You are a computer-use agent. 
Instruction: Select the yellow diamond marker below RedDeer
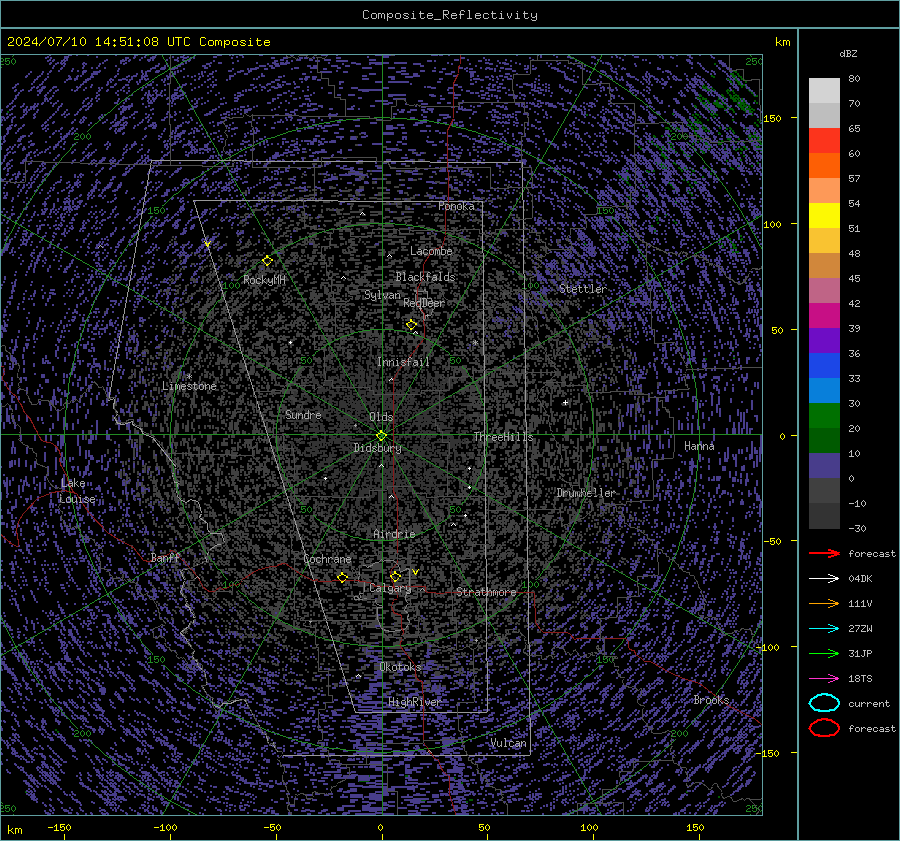(x=411, y=325)
